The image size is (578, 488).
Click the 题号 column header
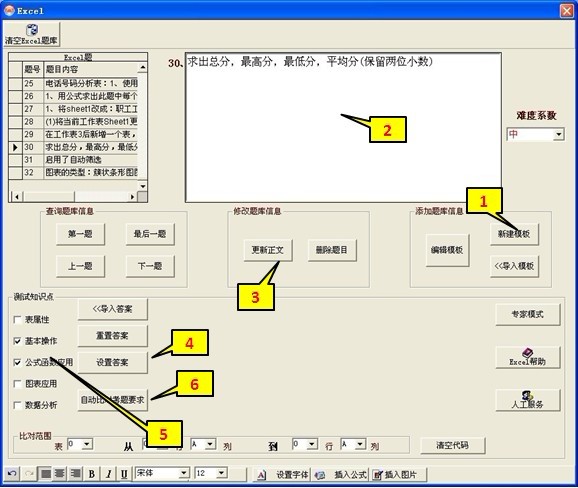[x=33, y=69]
